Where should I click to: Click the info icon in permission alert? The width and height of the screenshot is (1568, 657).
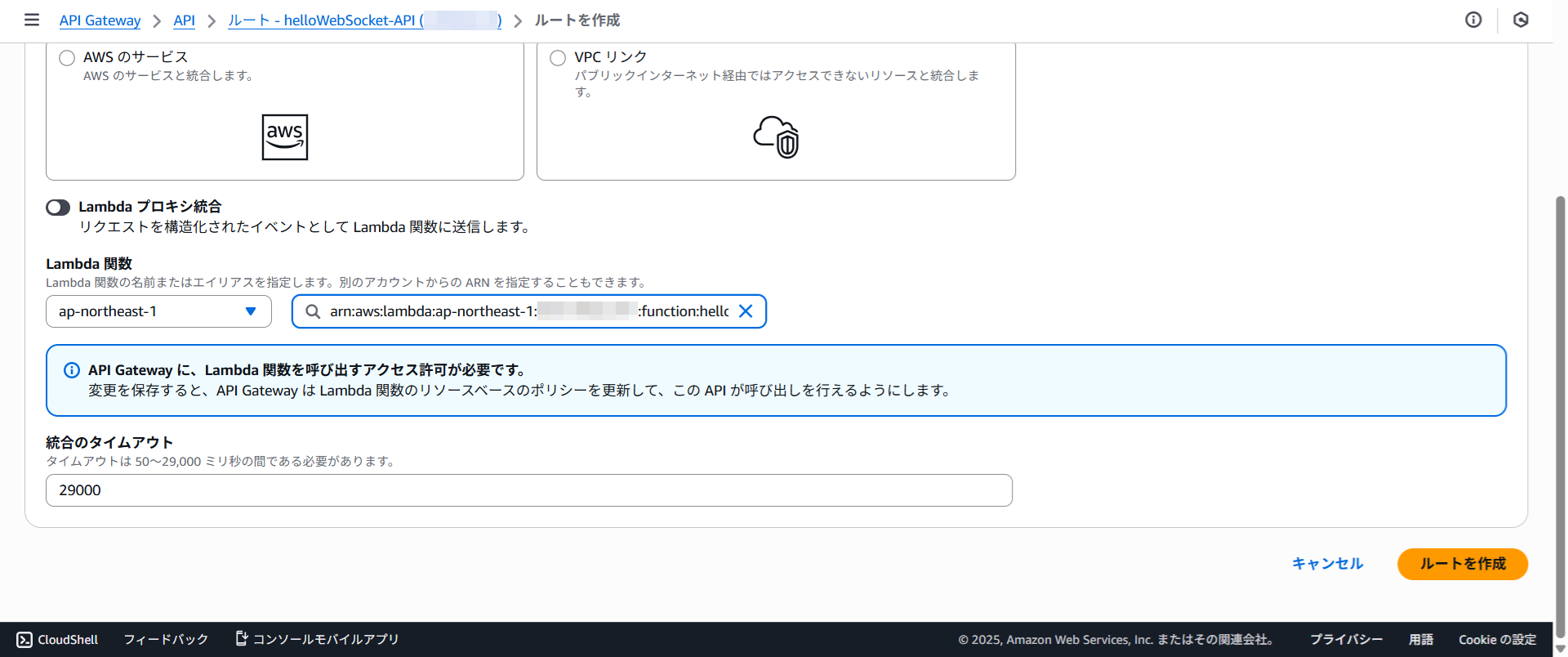(x=72, y=370)
